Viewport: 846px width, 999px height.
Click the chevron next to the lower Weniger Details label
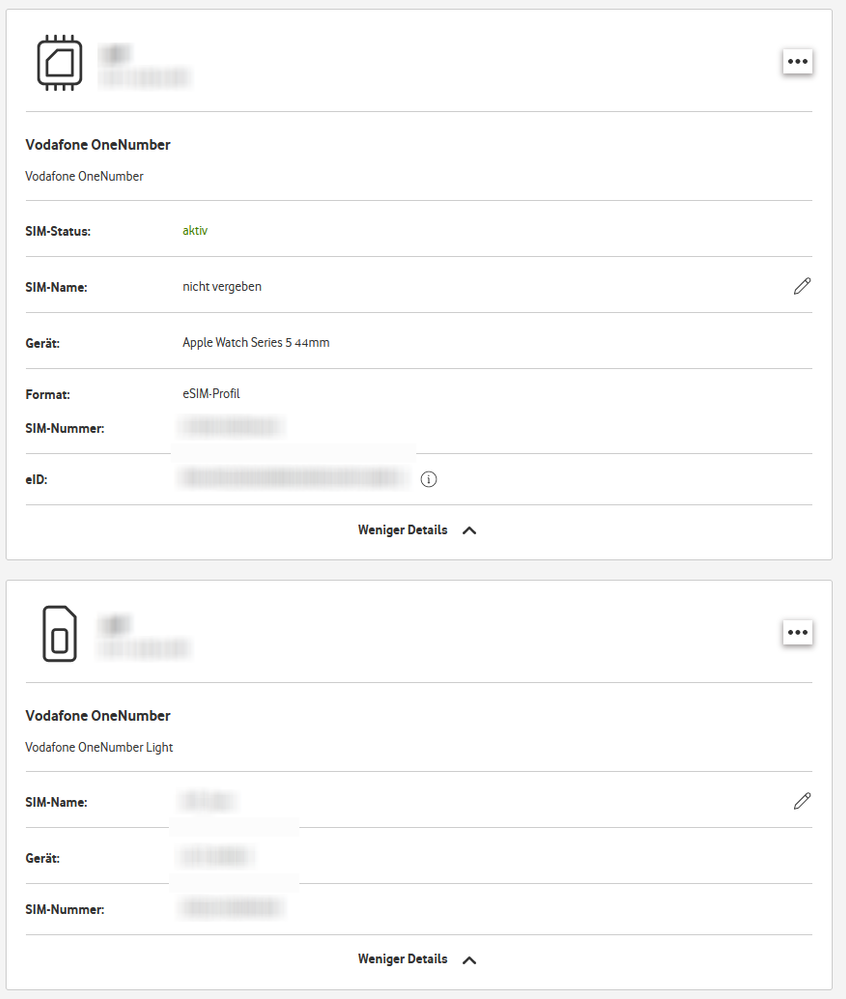469,958
